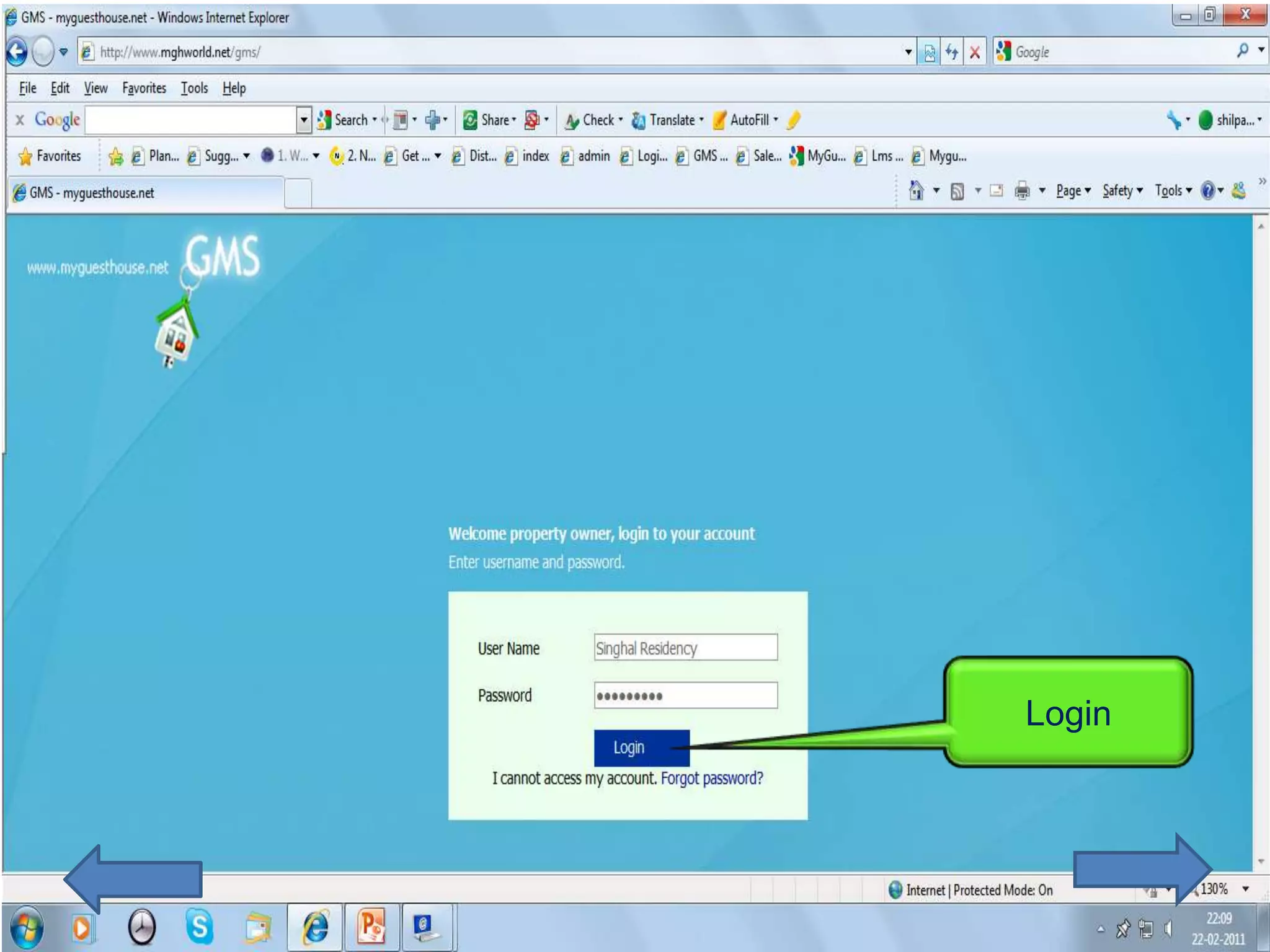Image resolution: width=1270 pixels, height=952 pixels.
Task: Click the Print icon
Action: point(1021,191)
